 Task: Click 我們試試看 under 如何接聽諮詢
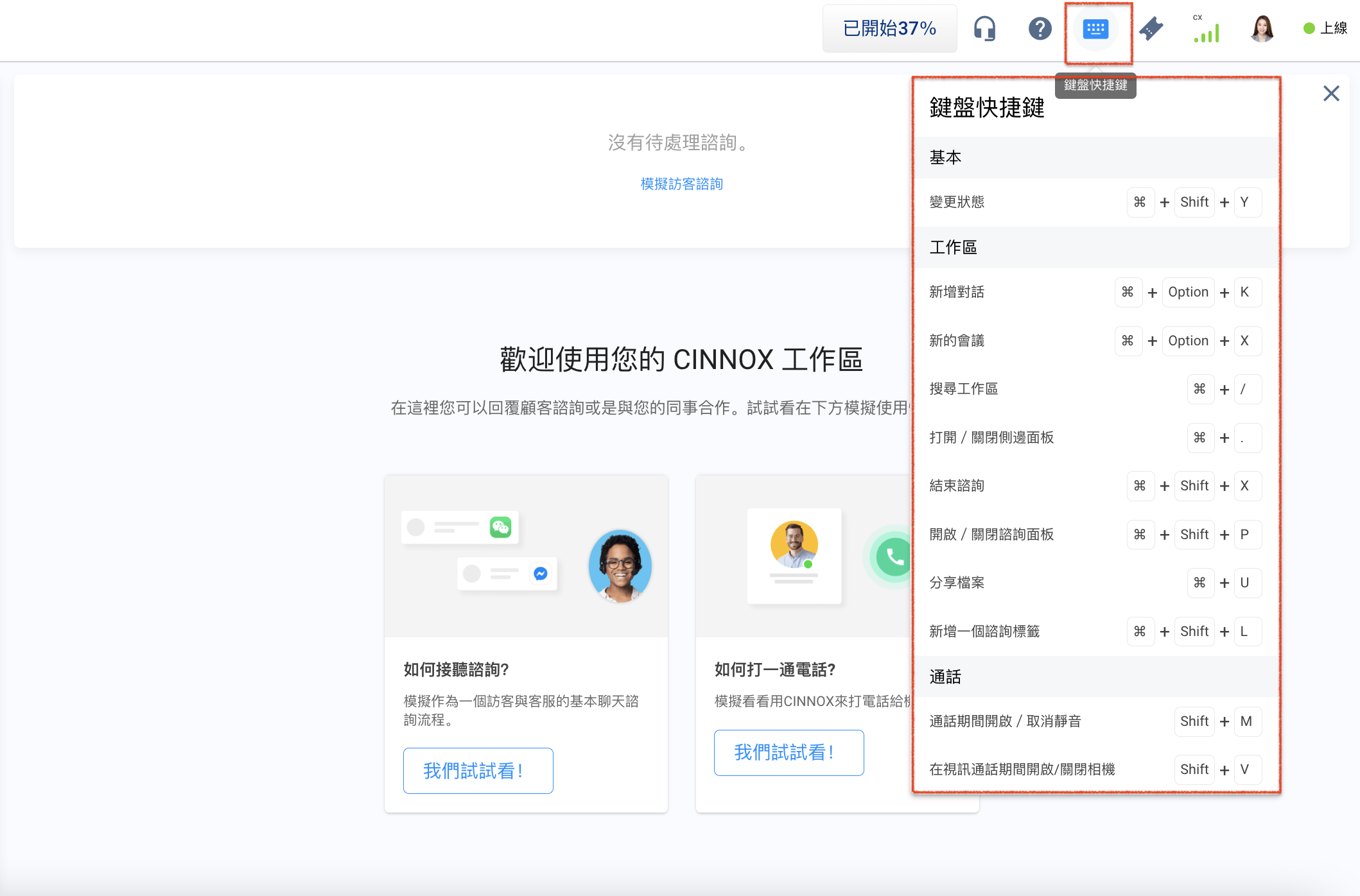[x=478, y=770]
